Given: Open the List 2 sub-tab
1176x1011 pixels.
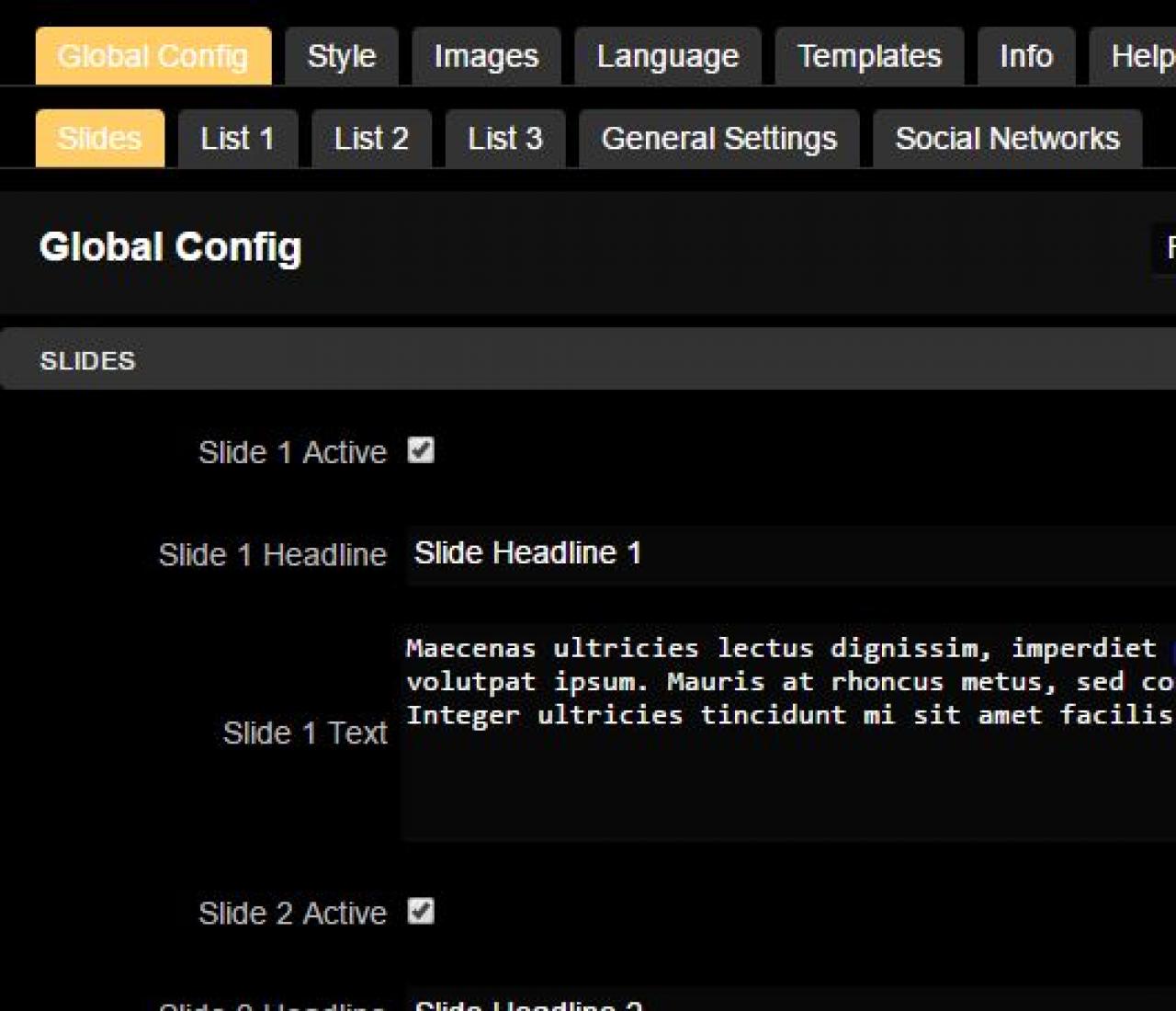Looking at the screenshot, I should (x=371, y=139).
